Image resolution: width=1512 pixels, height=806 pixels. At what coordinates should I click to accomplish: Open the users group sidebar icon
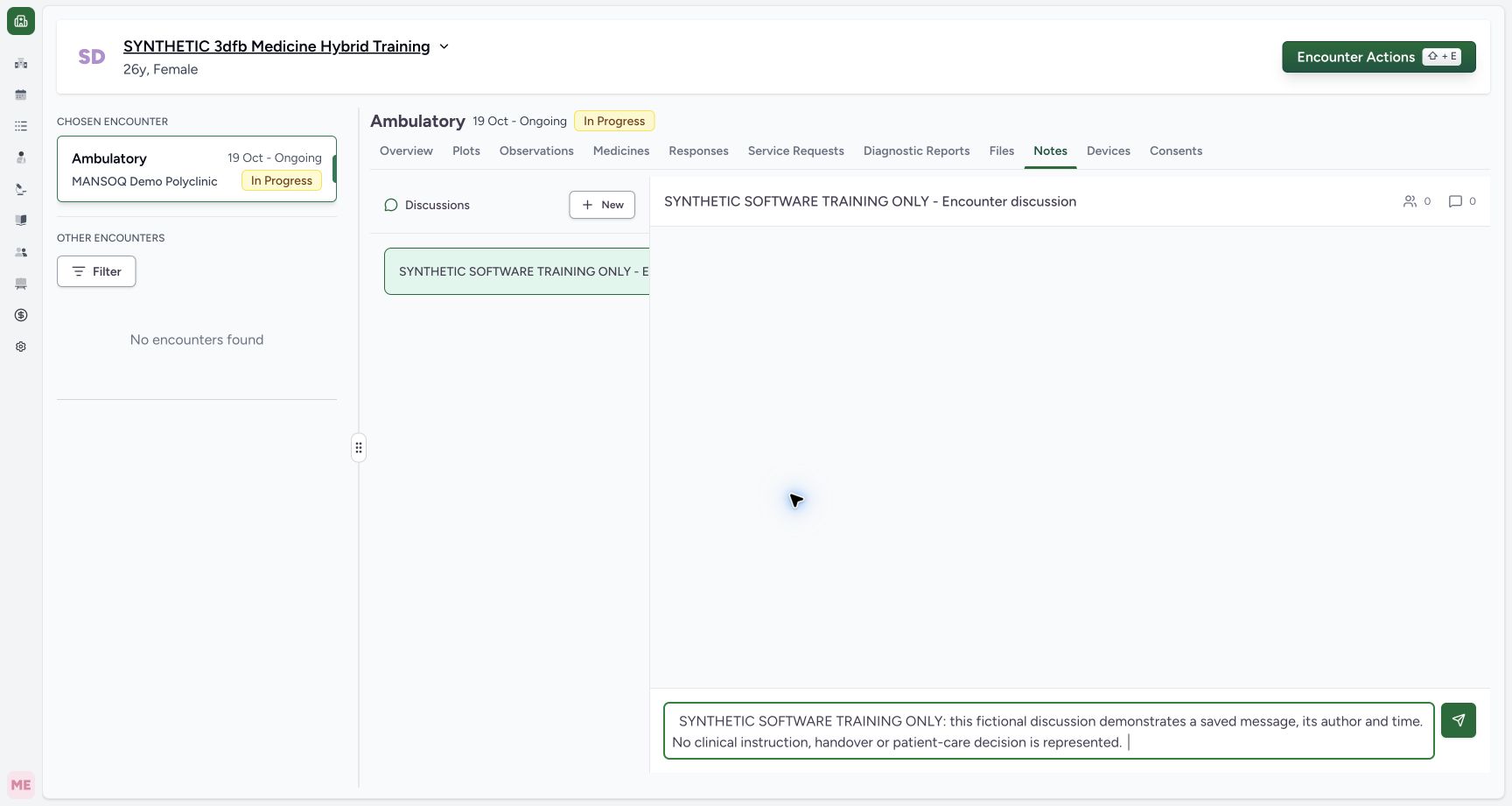click(x=21, y=252)
